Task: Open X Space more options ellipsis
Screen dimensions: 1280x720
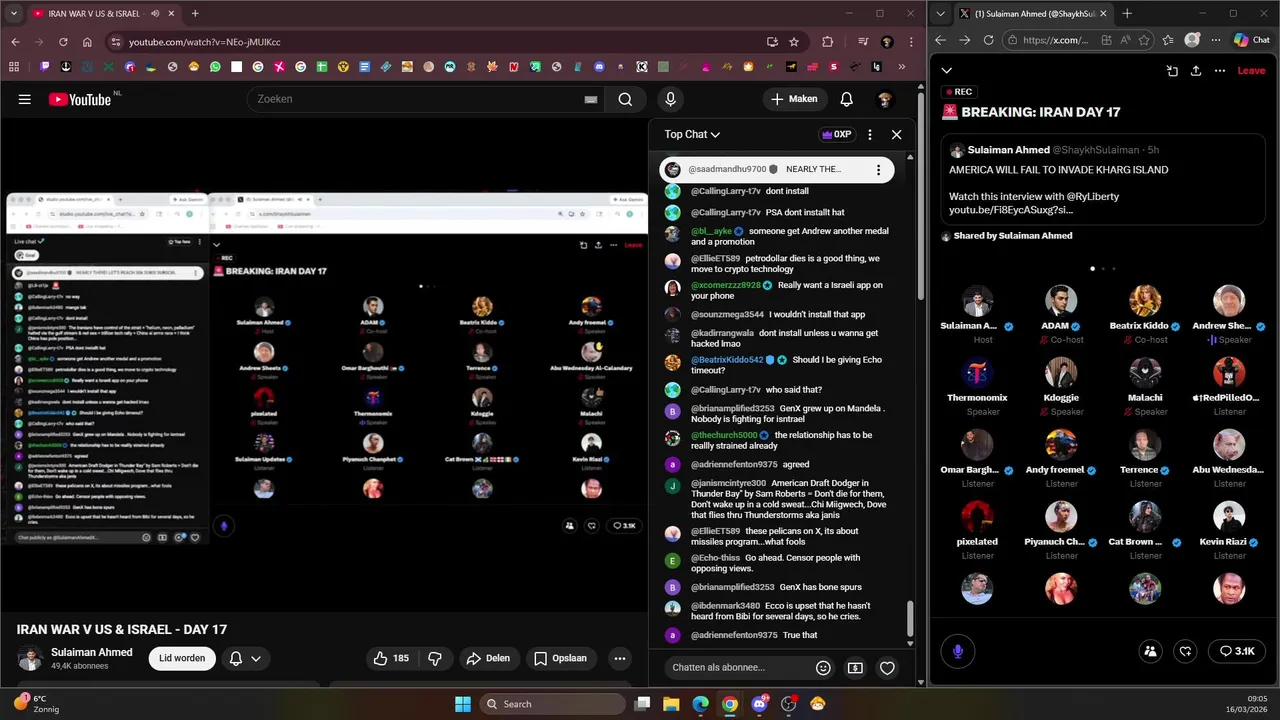Action: (1220, 71)
